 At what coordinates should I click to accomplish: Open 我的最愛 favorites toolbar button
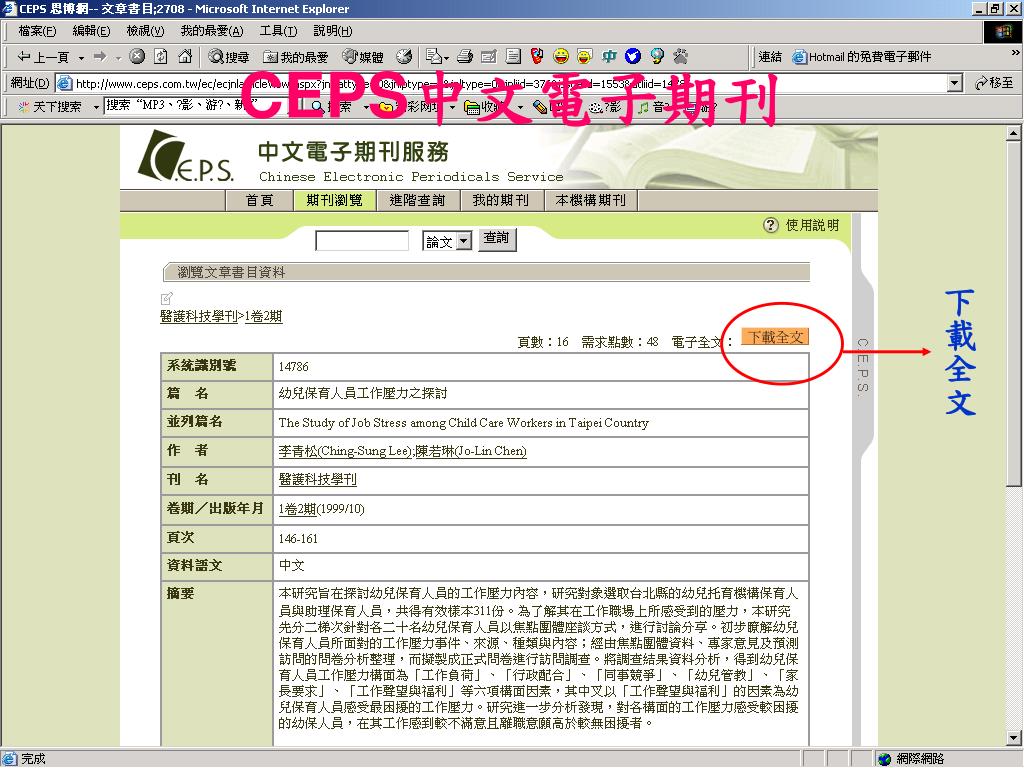pyautogui.click(x=296, y=57)
